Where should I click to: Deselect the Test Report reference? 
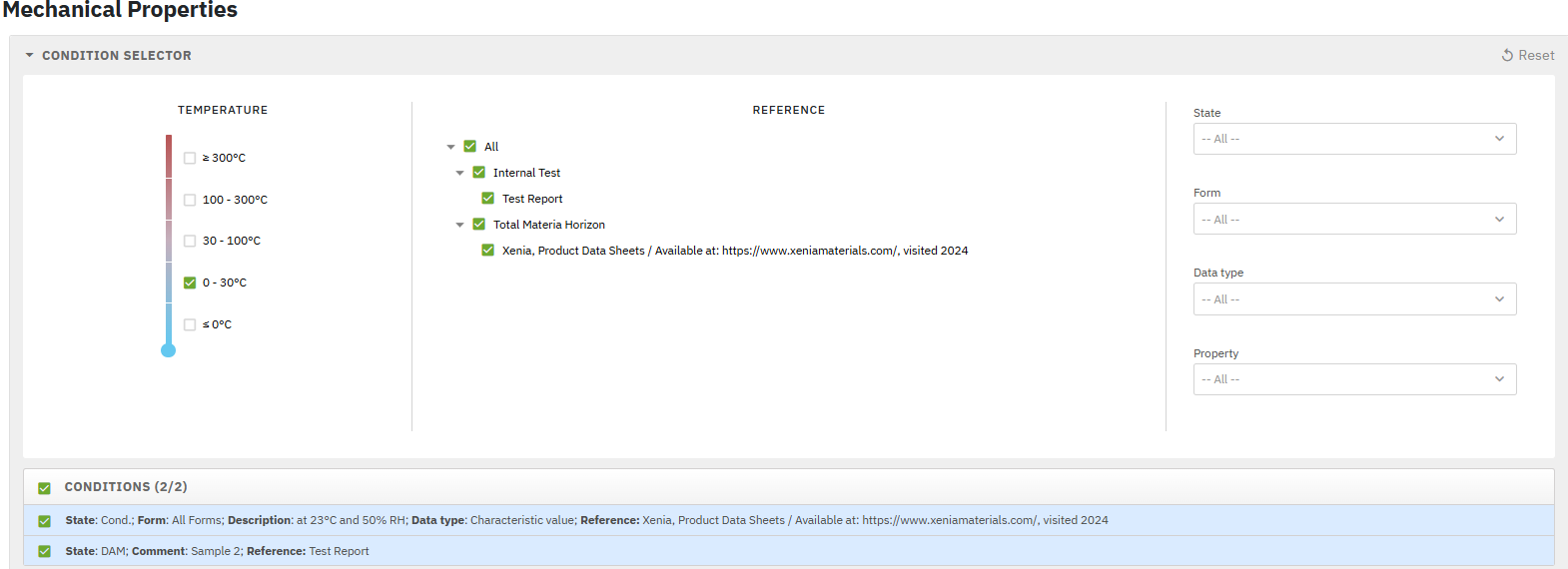(488, 199)
